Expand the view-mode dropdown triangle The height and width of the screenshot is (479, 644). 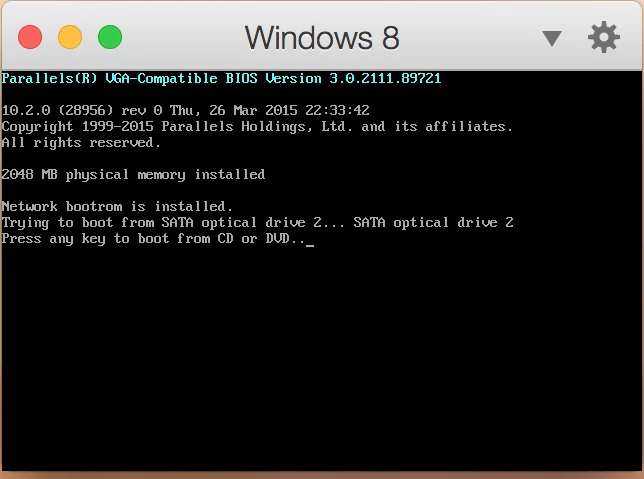[552, 39]
